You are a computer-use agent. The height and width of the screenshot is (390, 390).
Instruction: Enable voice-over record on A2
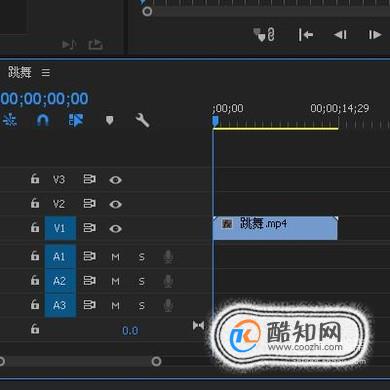pyautogui.click(x=168, y=281)
